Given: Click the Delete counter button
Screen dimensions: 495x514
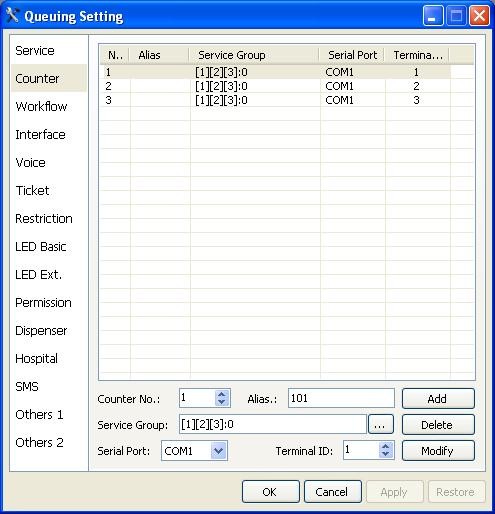Looking at the screenshot, I should (438, 425).
